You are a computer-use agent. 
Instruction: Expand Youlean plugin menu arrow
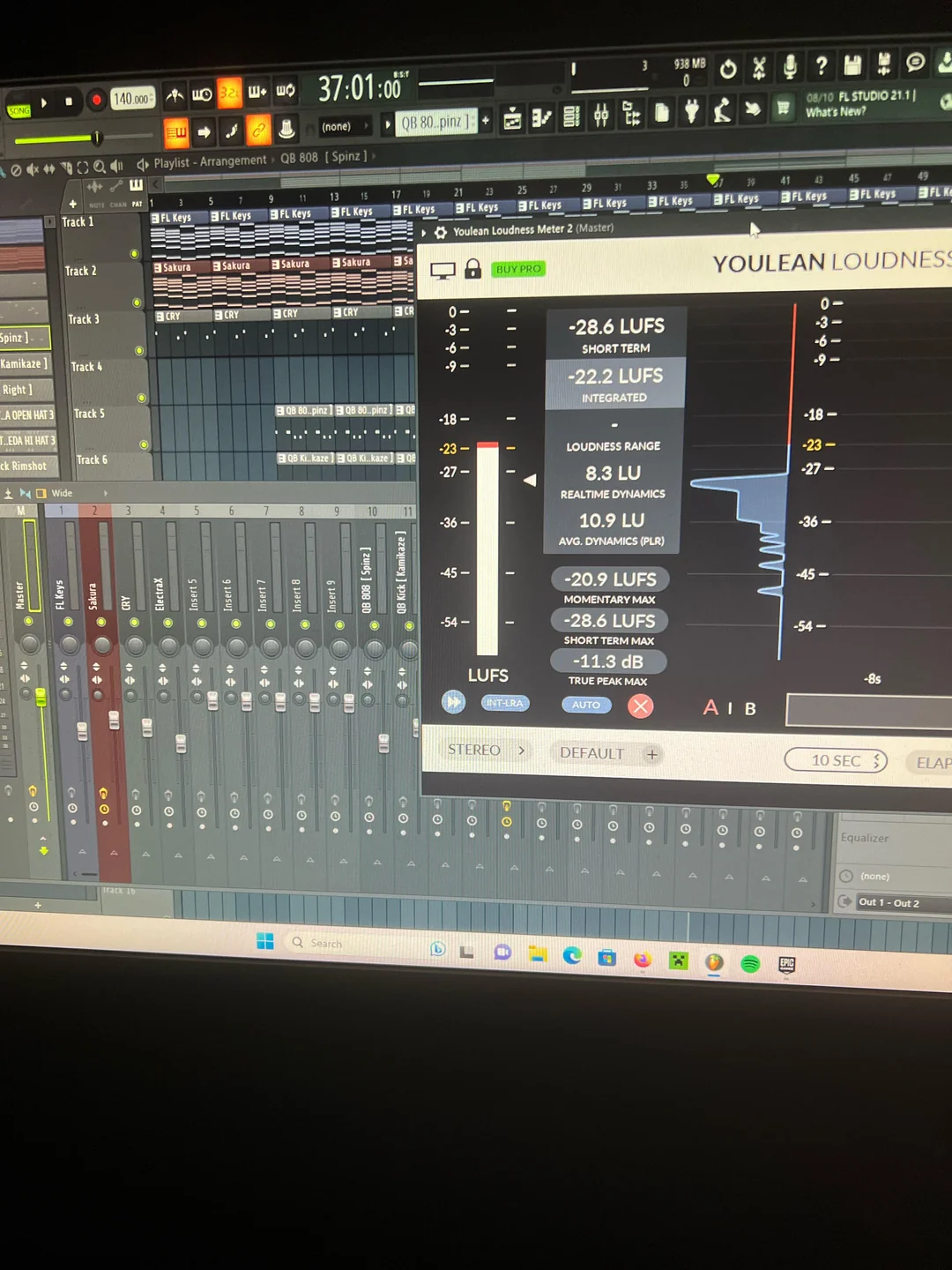tap(424, 234)
